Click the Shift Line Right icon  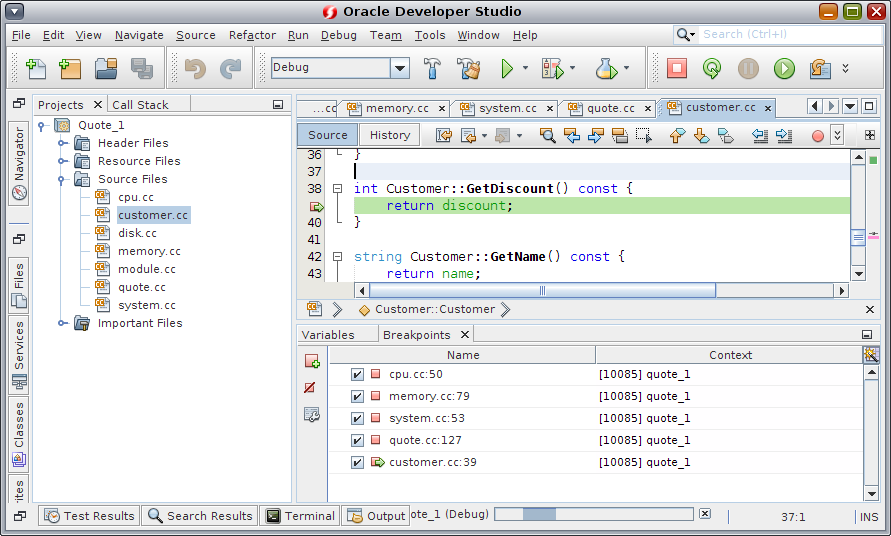[x=784, y=135]
